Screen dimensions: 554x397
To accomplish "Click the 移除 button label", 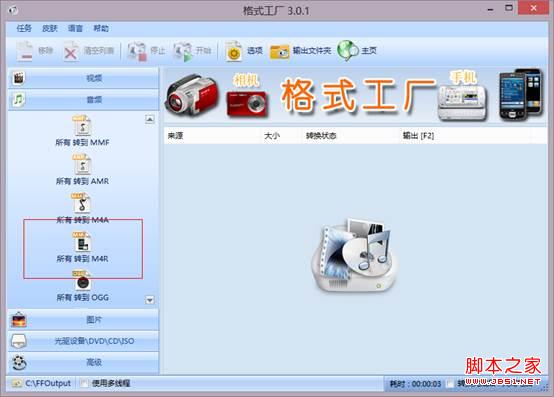I will (x=45, y=51).
